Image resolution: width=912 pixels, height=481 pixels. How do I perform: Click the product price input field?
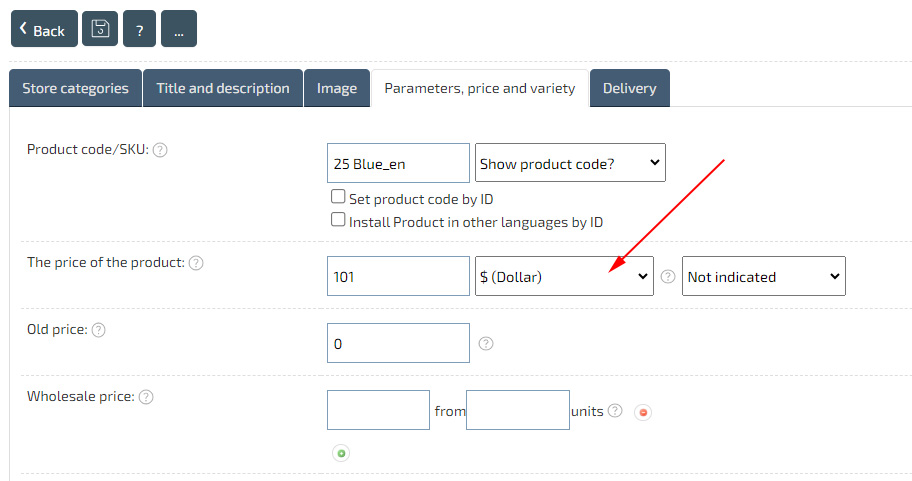pos(398,277)
